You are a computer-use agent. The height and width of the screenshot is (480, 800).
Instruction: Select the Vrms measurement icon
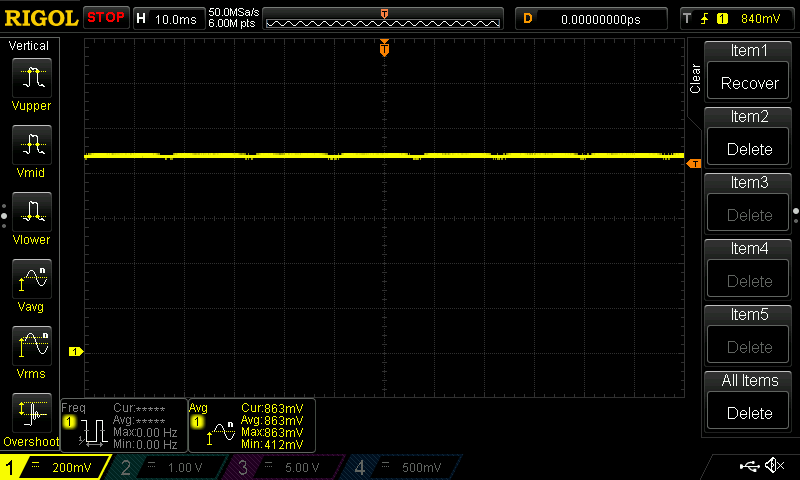click(32, 346)
